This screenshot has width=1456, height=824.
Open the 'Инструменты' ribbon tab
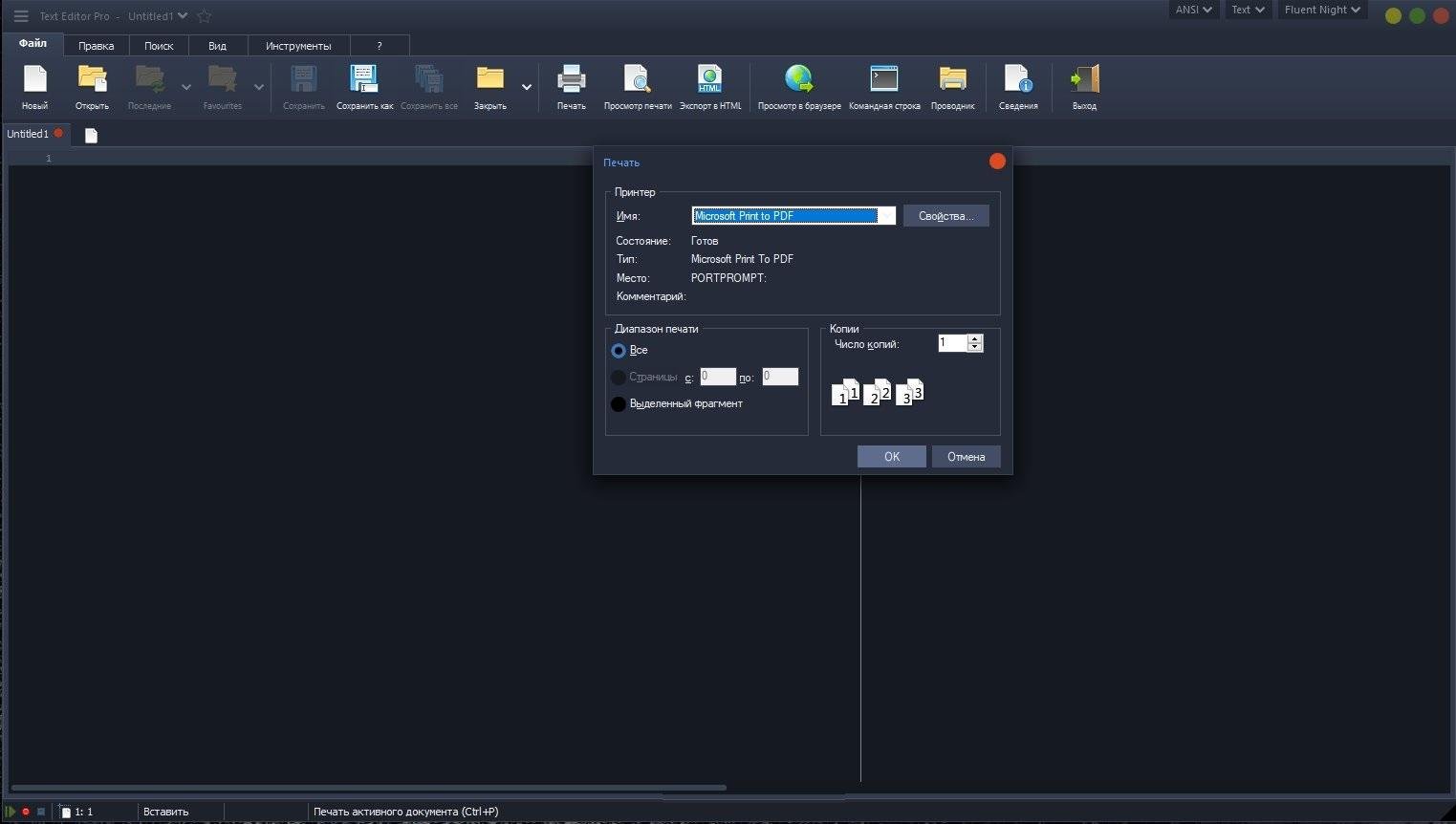tap(298, 46)
